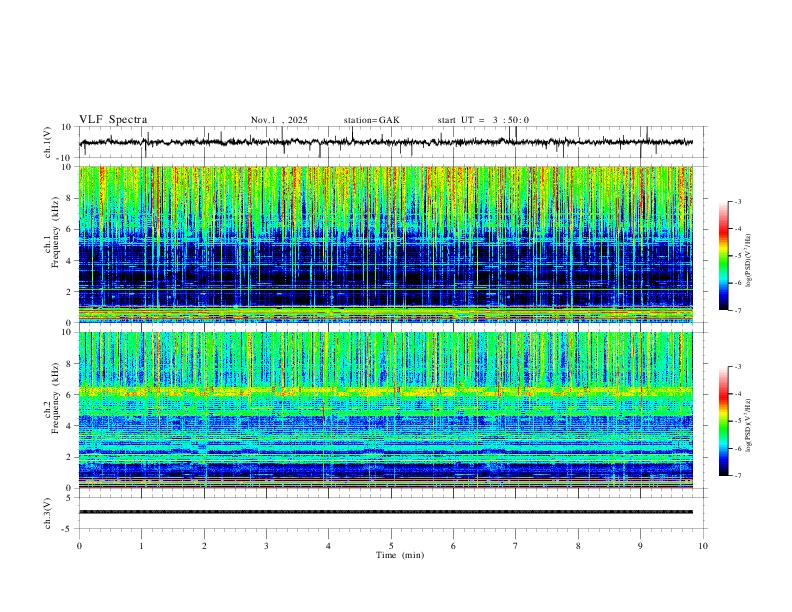Click the yellow 6 kHz band in ch.2 spectrogram

click(x=386, y=391)
